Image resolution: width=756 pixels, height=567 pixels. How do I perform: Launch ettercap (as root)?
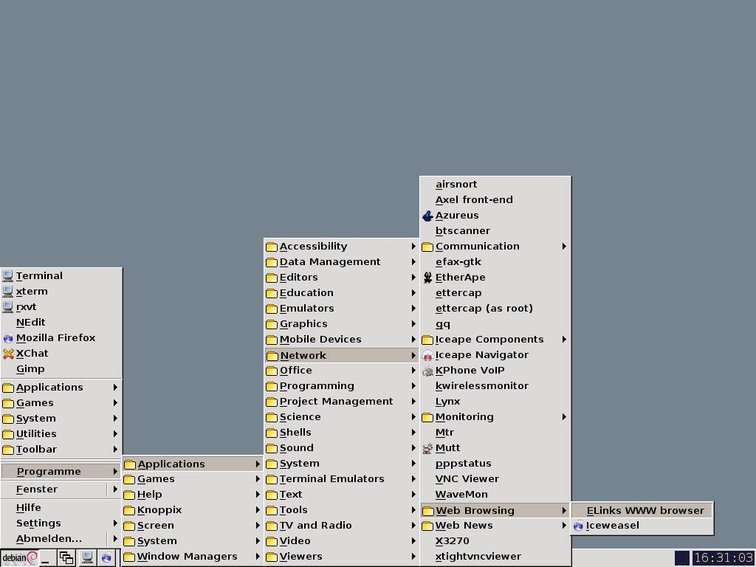click(495, 309)
